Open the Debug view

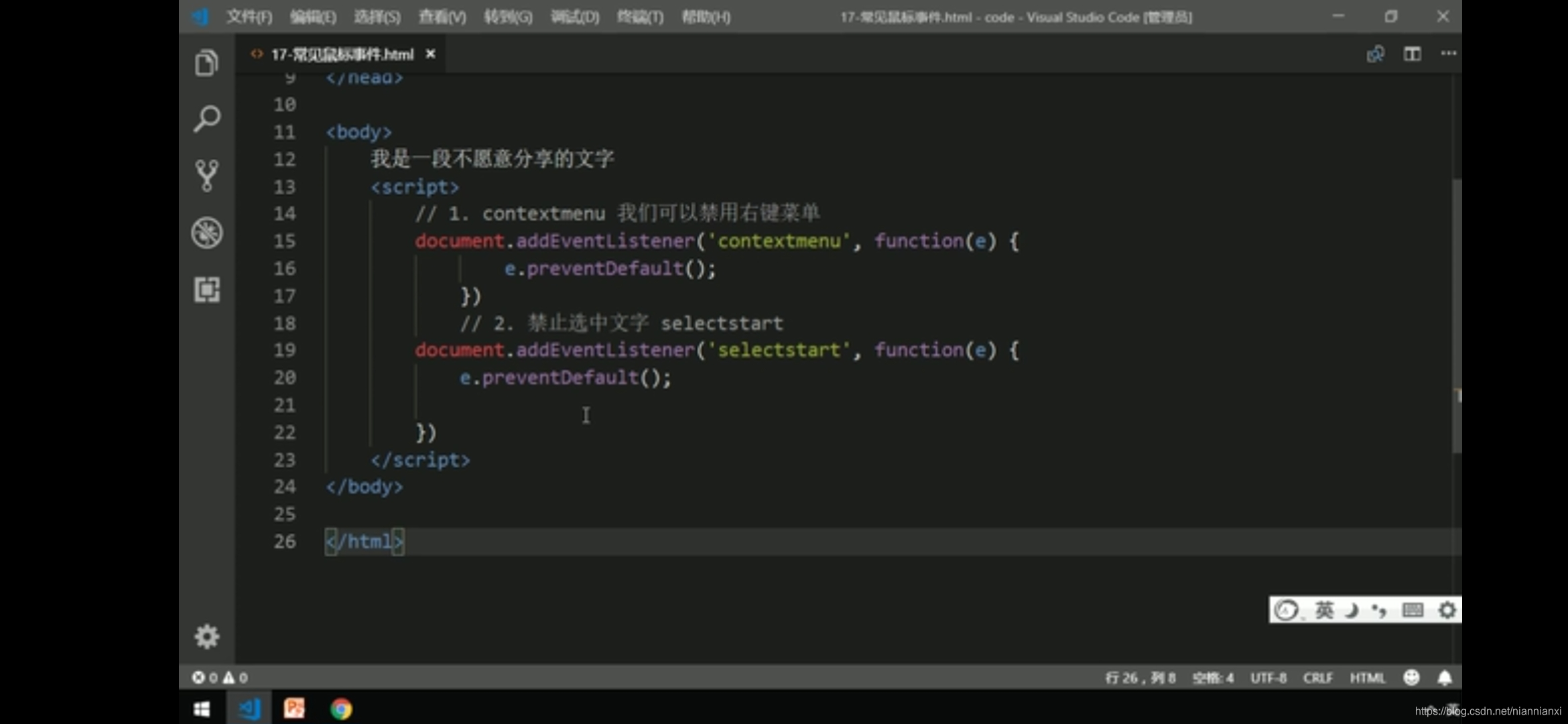coord(206,233)
